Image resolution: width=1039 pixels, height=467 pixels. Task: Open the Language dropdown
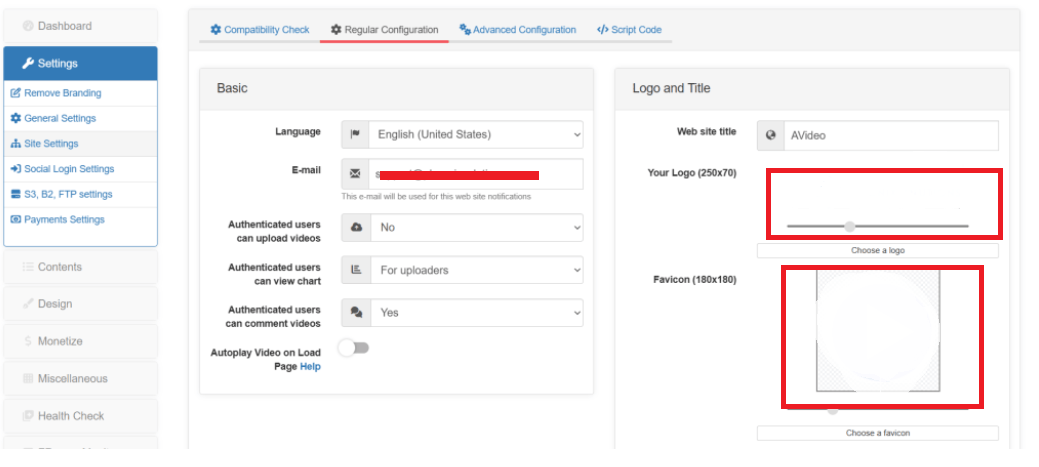point(475,134)
